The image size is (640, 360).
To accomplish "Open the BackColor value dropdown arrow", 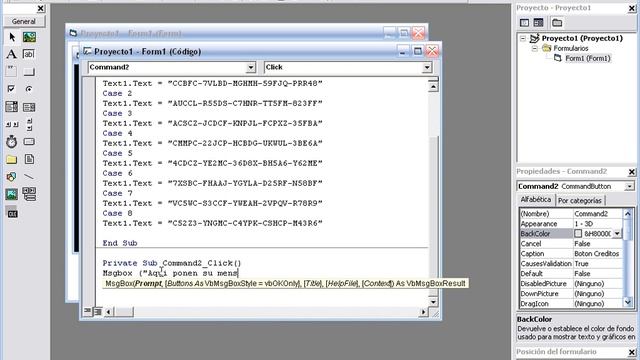I will click(x=617, y=233).
